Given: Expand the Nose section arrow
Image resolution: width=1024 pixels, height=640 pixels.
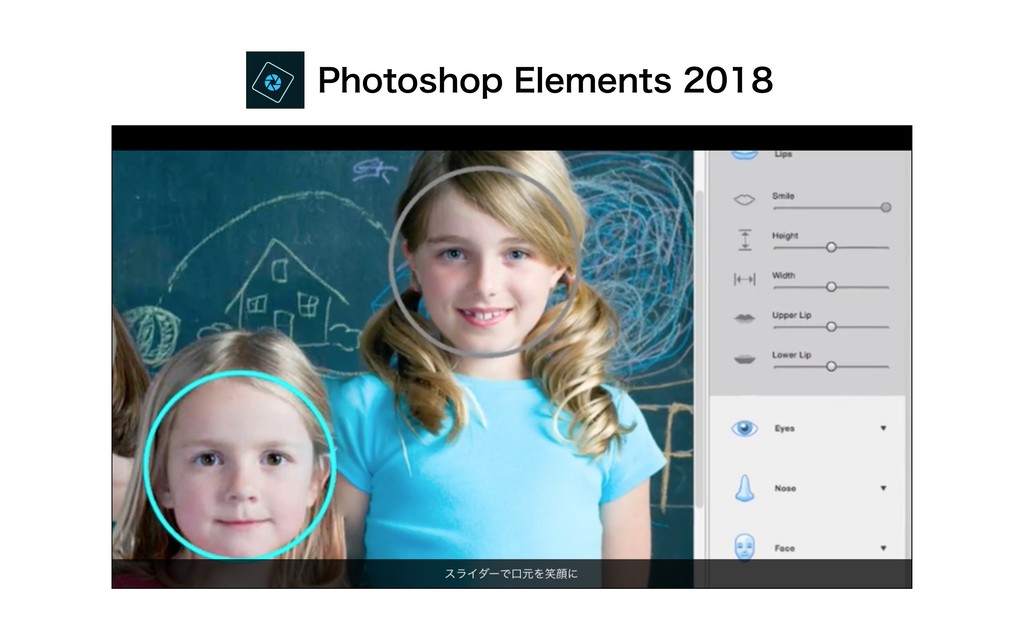Looking at the screenshot, I should 883,488.
